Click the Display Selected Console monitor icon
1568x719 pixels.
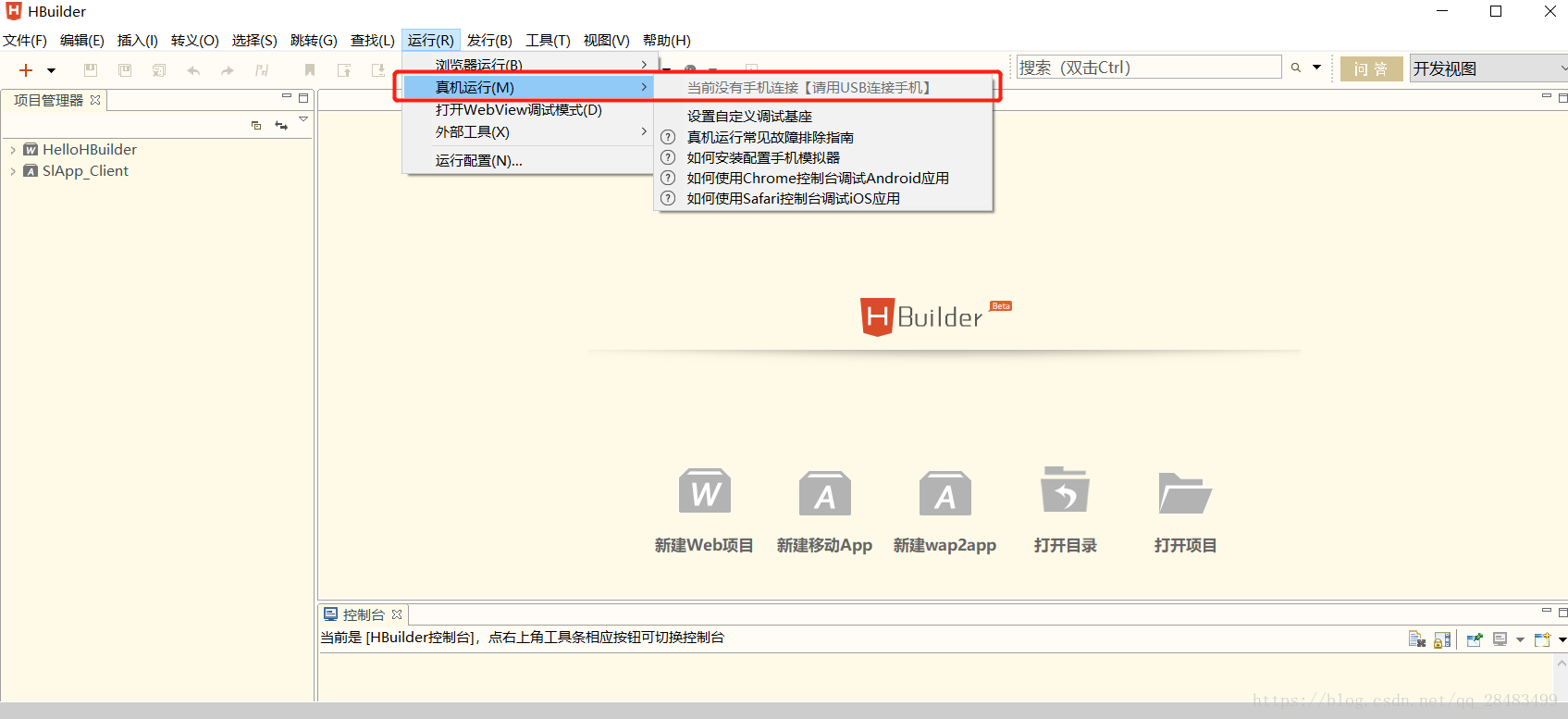[x=1500, y=639]
